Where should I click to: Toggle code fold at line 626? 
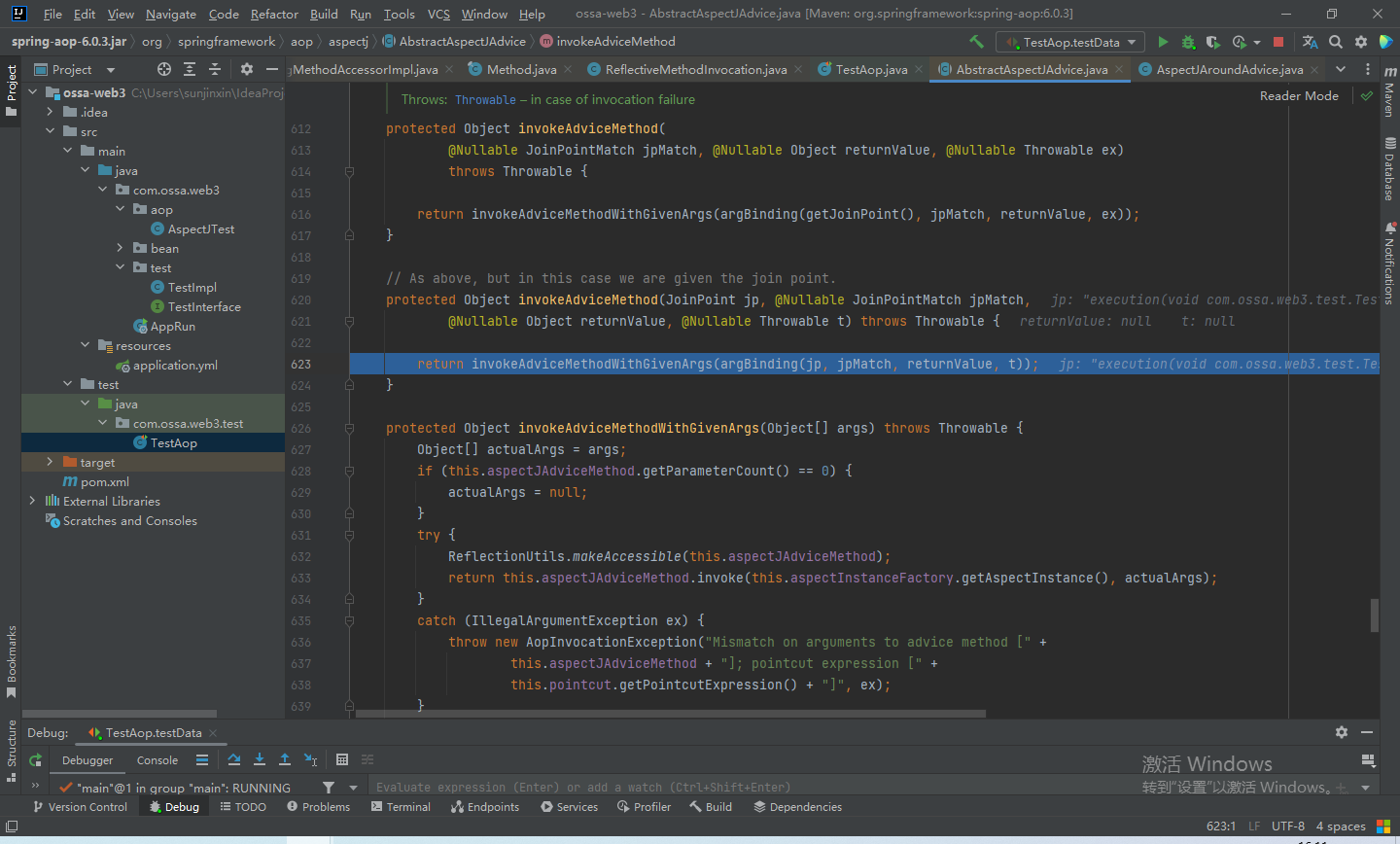349,428
